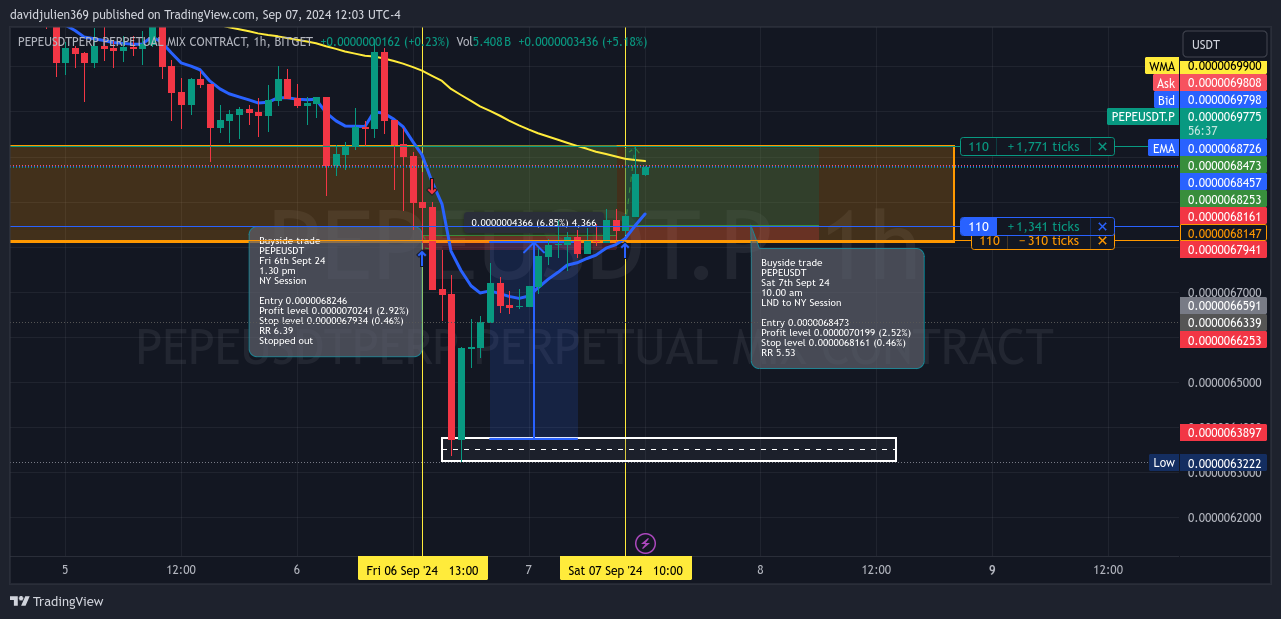Viewport: 1281px width, 619px height.
Task: Click the Low price label
Action: click(x=1164, y=463)
